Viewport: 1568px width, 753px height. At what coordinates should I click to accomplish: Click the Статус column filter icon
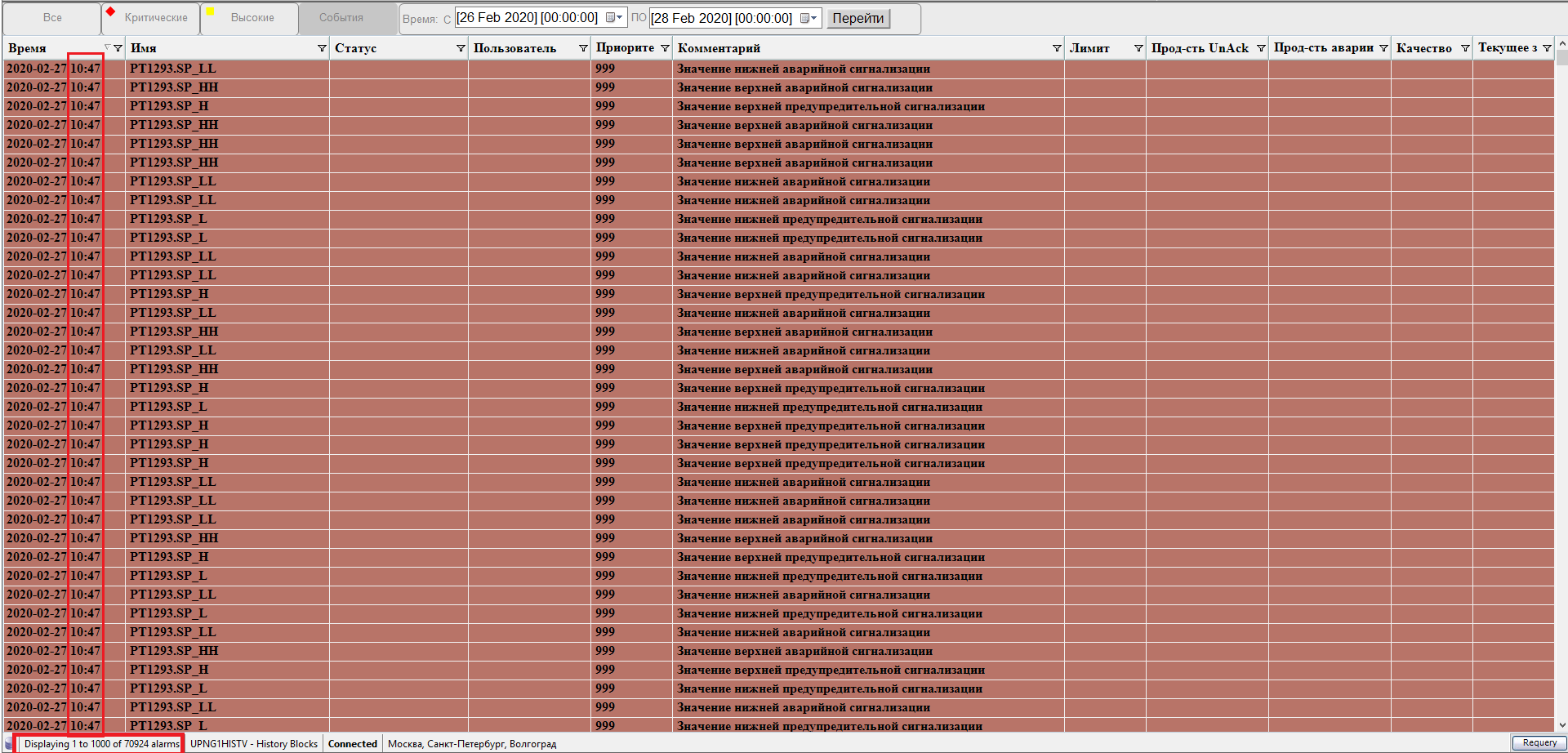coord(461,48)
